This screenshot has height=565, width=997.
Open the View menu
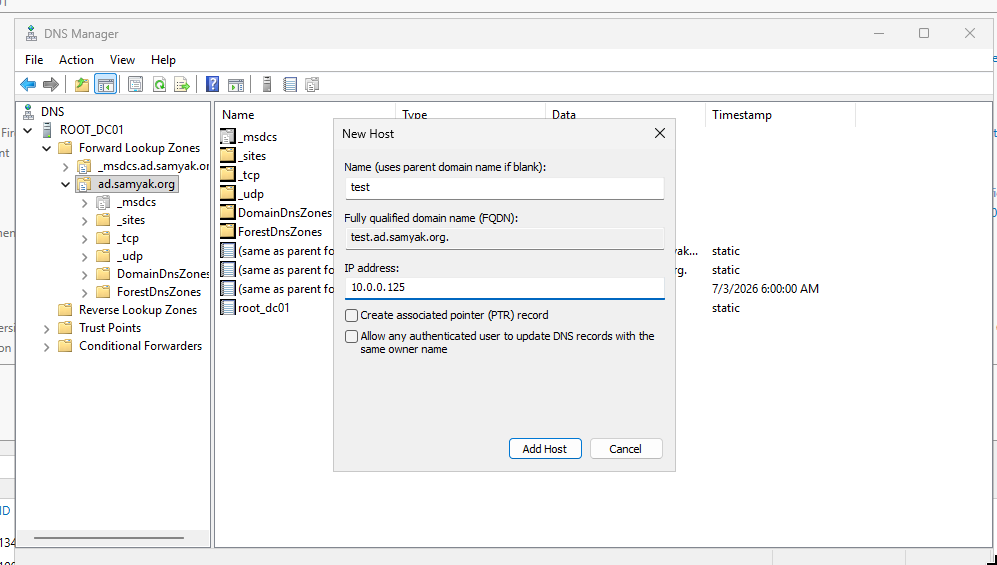coord(122,60)
